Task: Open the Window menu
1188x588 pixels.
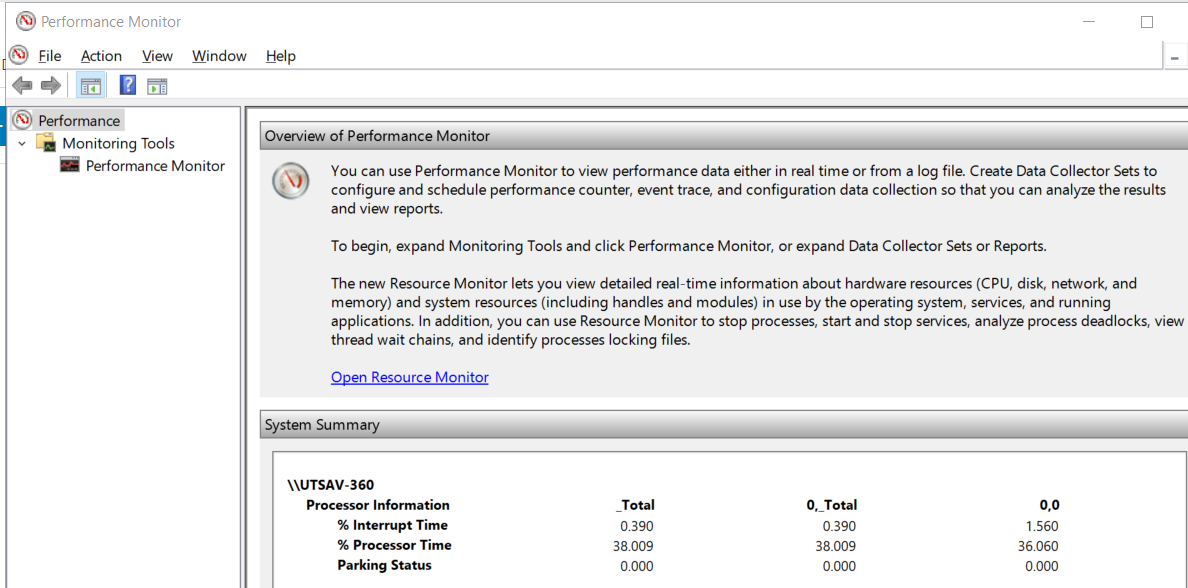Action: pos(219,56)
